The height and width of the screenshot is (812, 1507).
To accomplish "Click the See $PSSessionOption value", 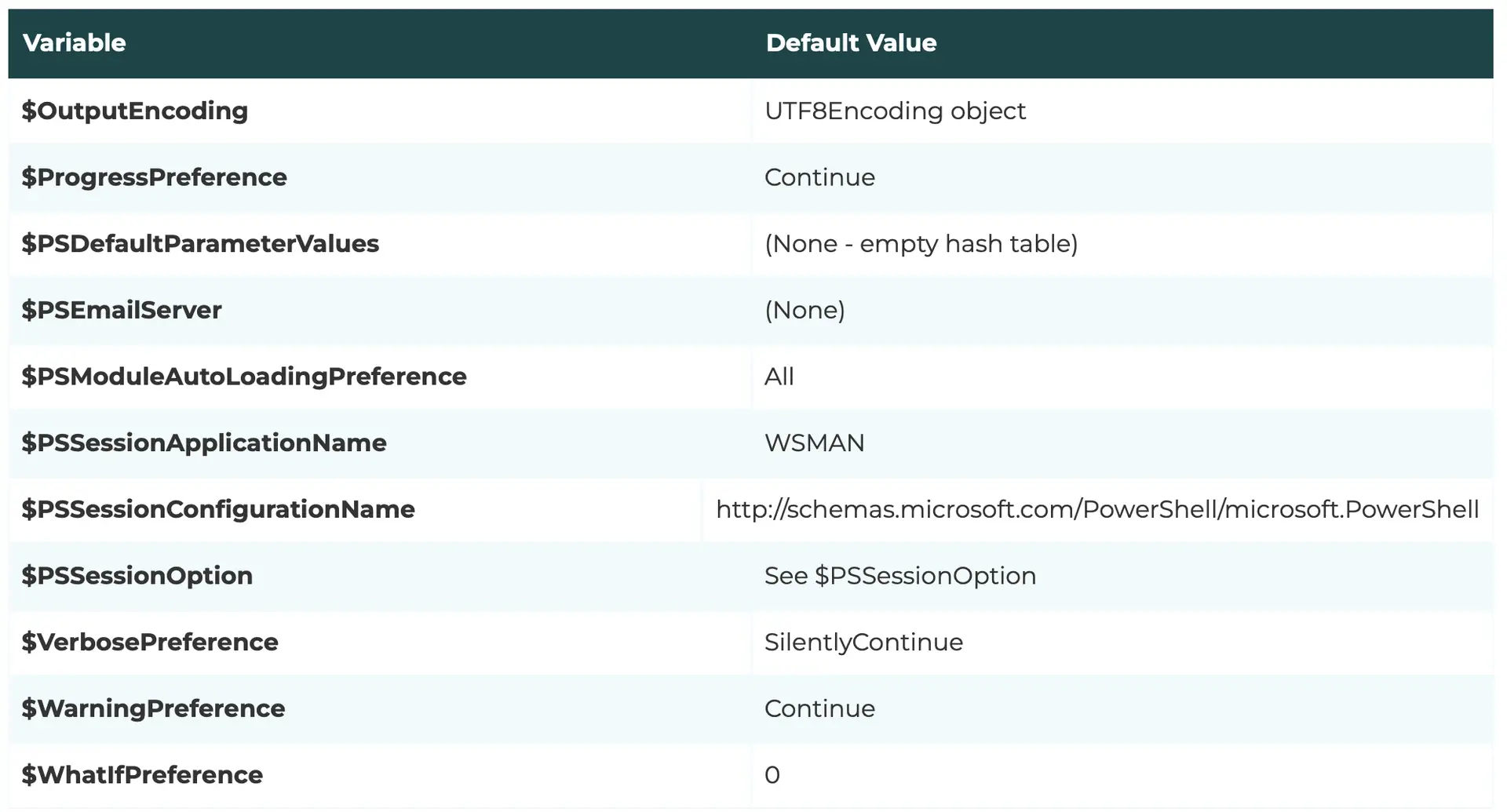I will (x=900, y=576).
